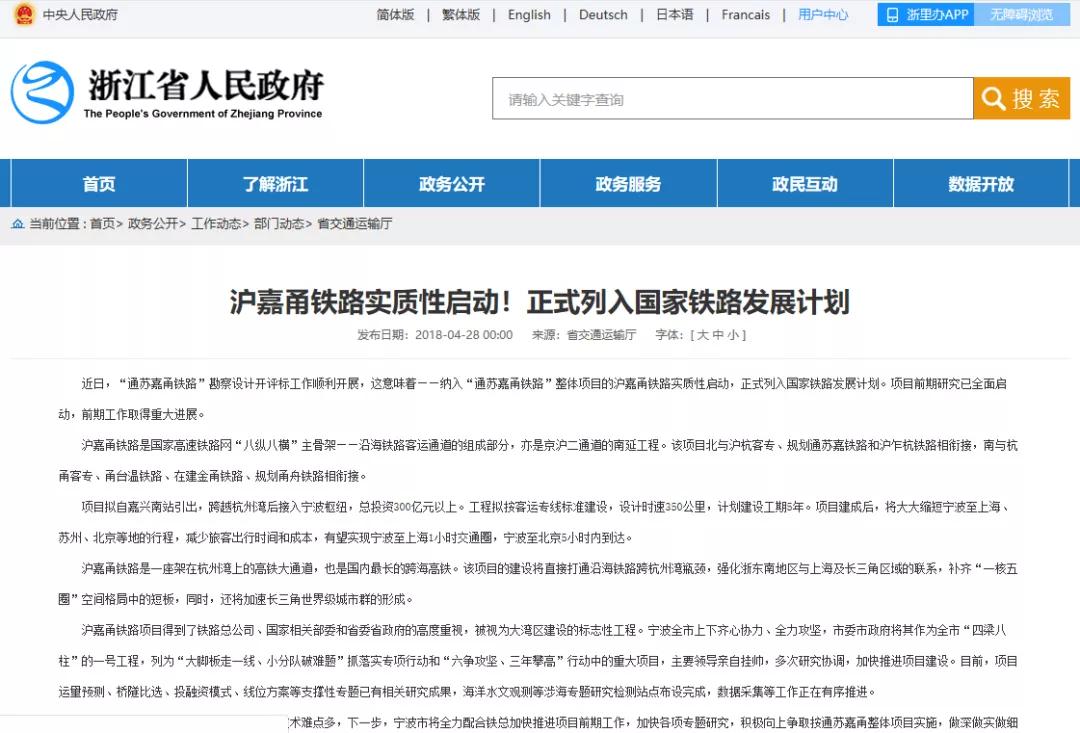
Task: Select the 首页 navigation tab
Action: click(98, 183)
